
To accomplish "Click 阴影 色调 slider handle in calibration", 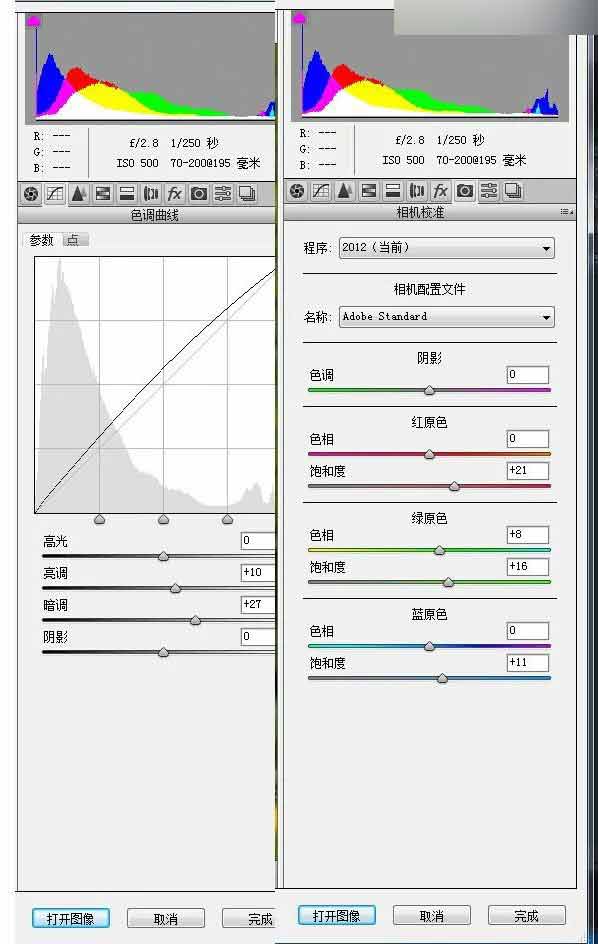I will click(429, 390).
